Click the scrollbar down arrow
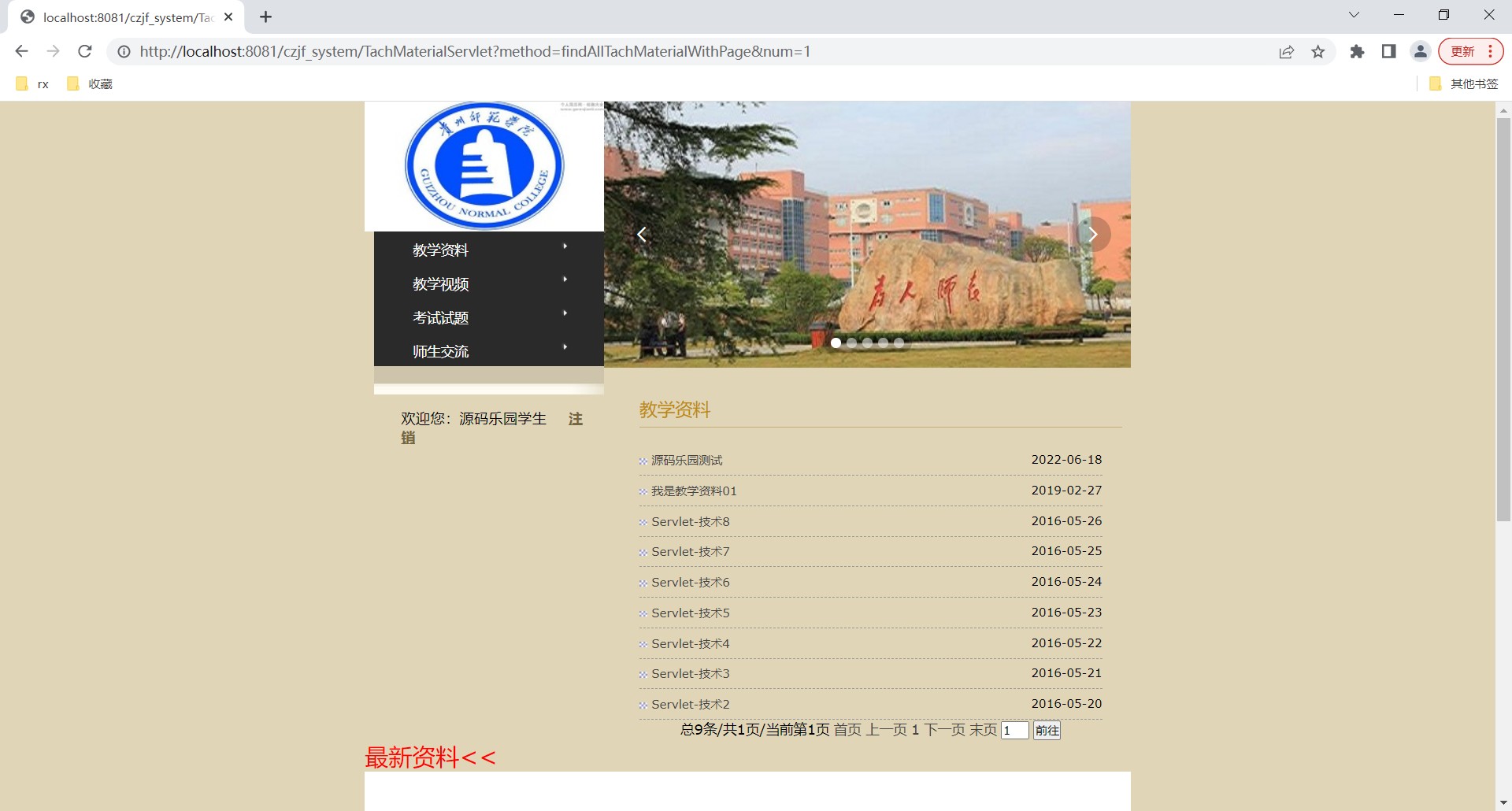This screenshot has width=1512, height=811. coord(1503,802)
